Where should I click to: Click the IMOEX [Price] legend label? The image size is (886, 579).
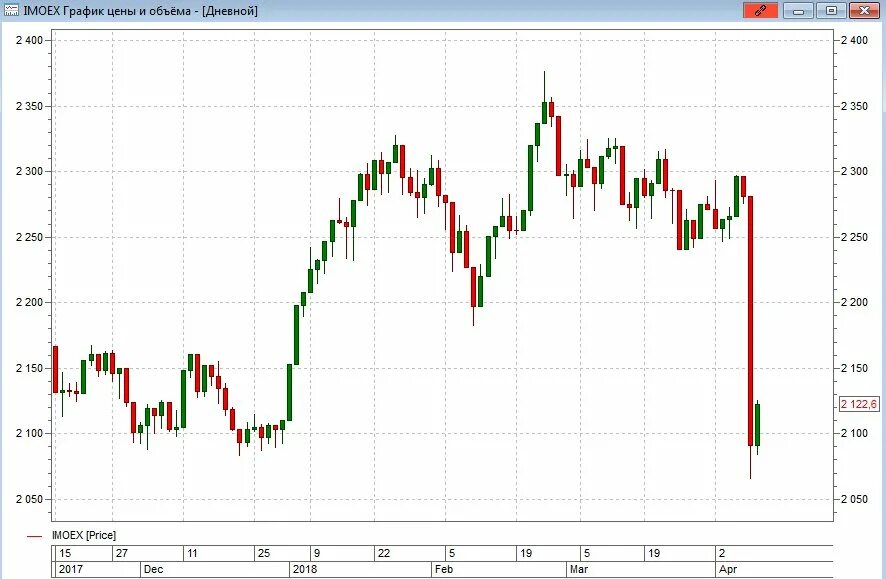(84, 535)
